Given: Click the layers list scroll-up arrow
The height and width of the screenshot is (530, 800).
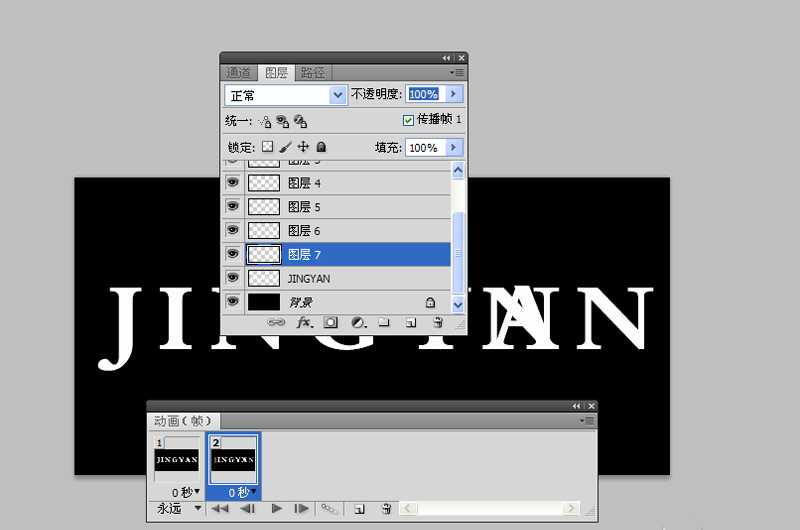Looking at the screenshot, I should click(x=458, y=170).
